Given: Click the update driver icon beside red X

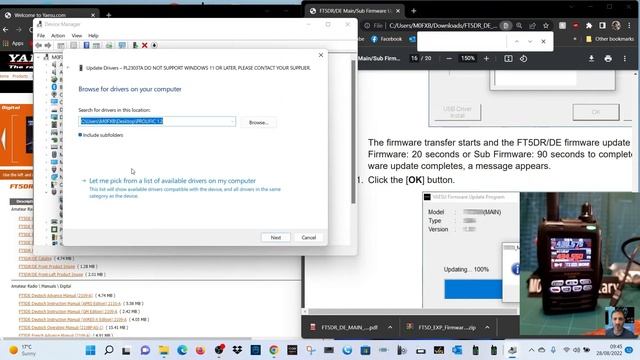Looking at the screenshot, I should tap(135, 45).
